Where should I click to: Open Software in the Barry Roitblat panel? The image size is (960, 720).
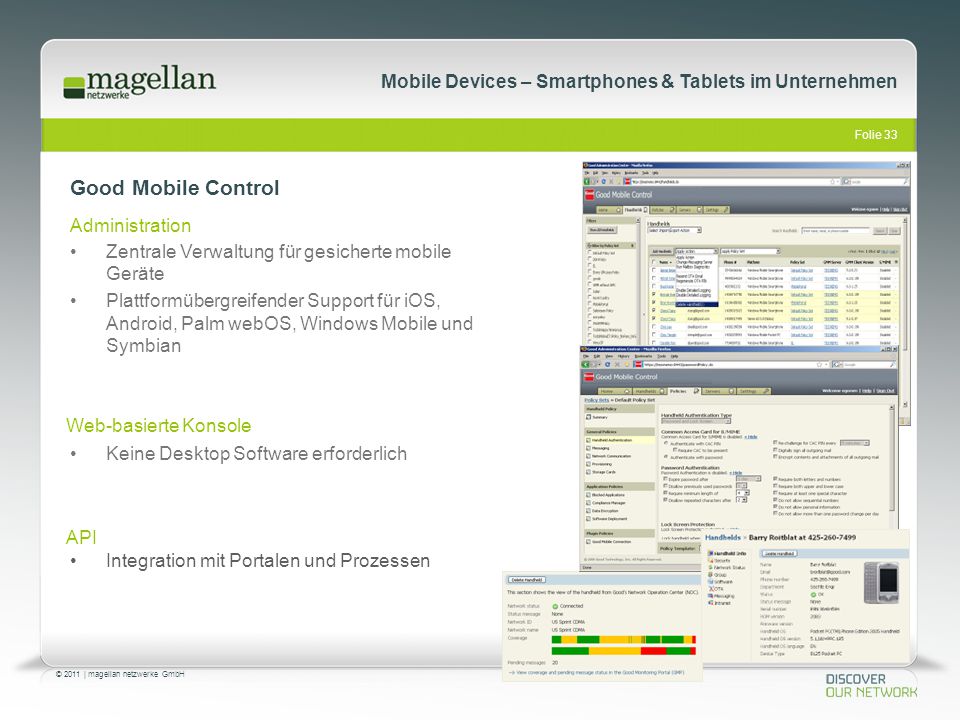tap(721, 582)
